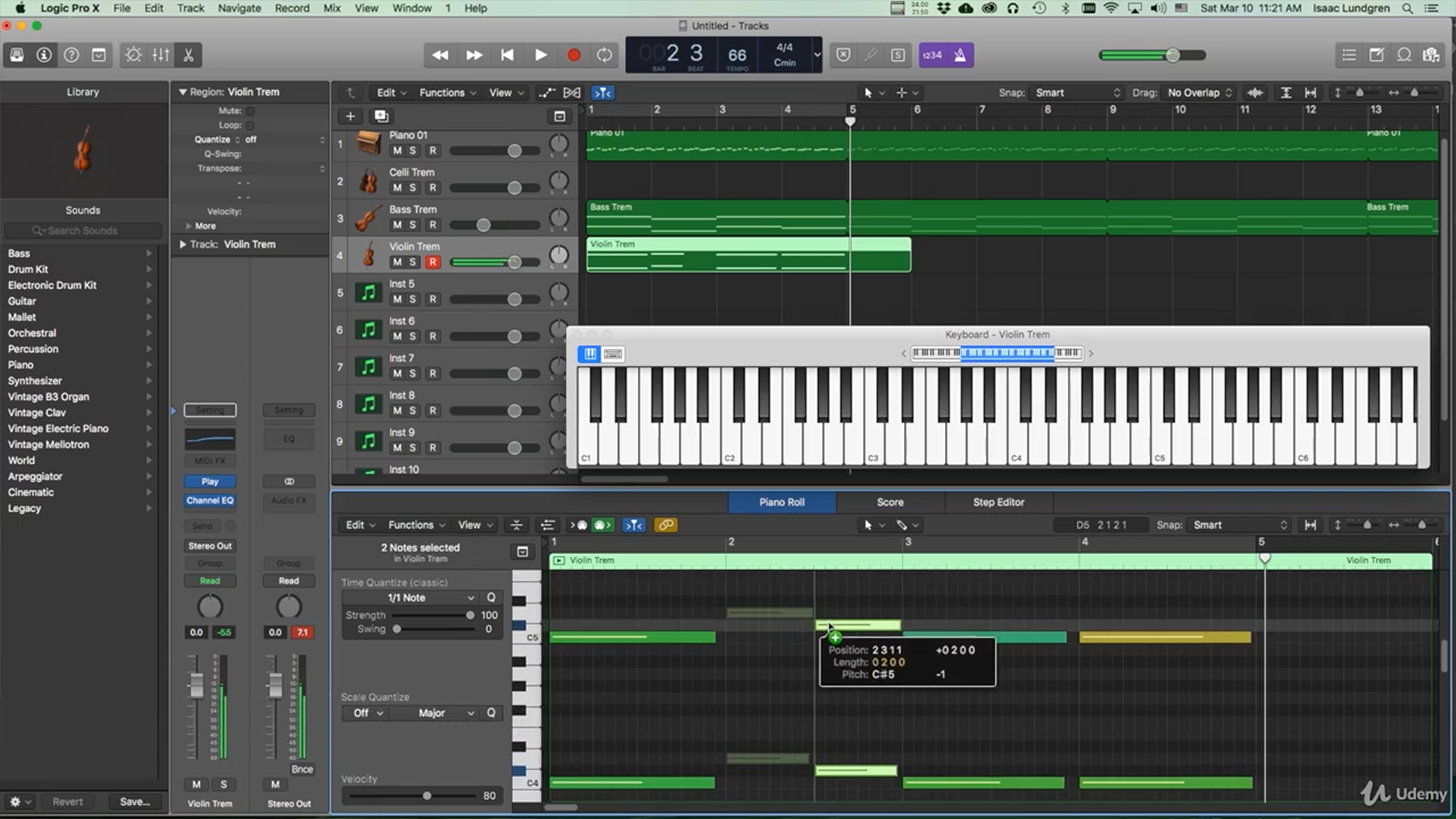This screenshot has height=819, width=1456.
Task: Add a new track with plus button
Action: (x=350, y=116)
